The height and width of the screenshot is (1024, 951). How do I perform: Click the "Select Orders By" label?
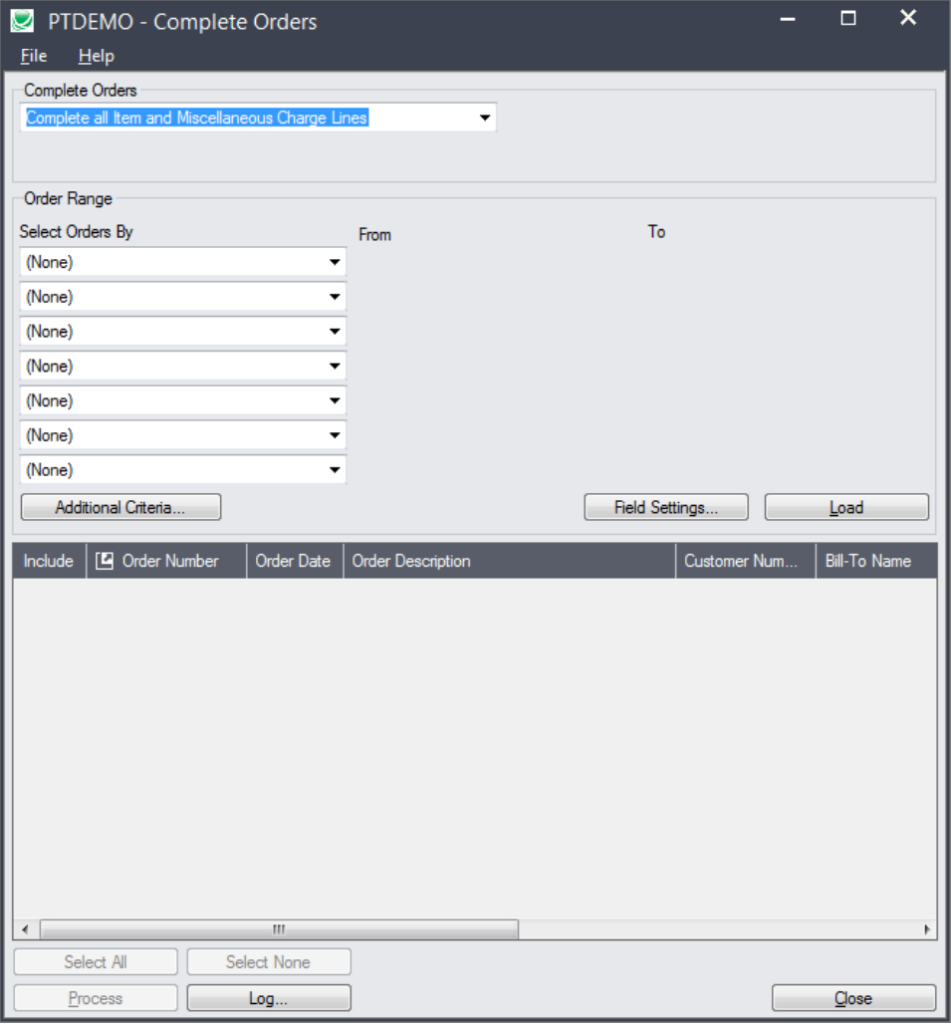point(76,232)
